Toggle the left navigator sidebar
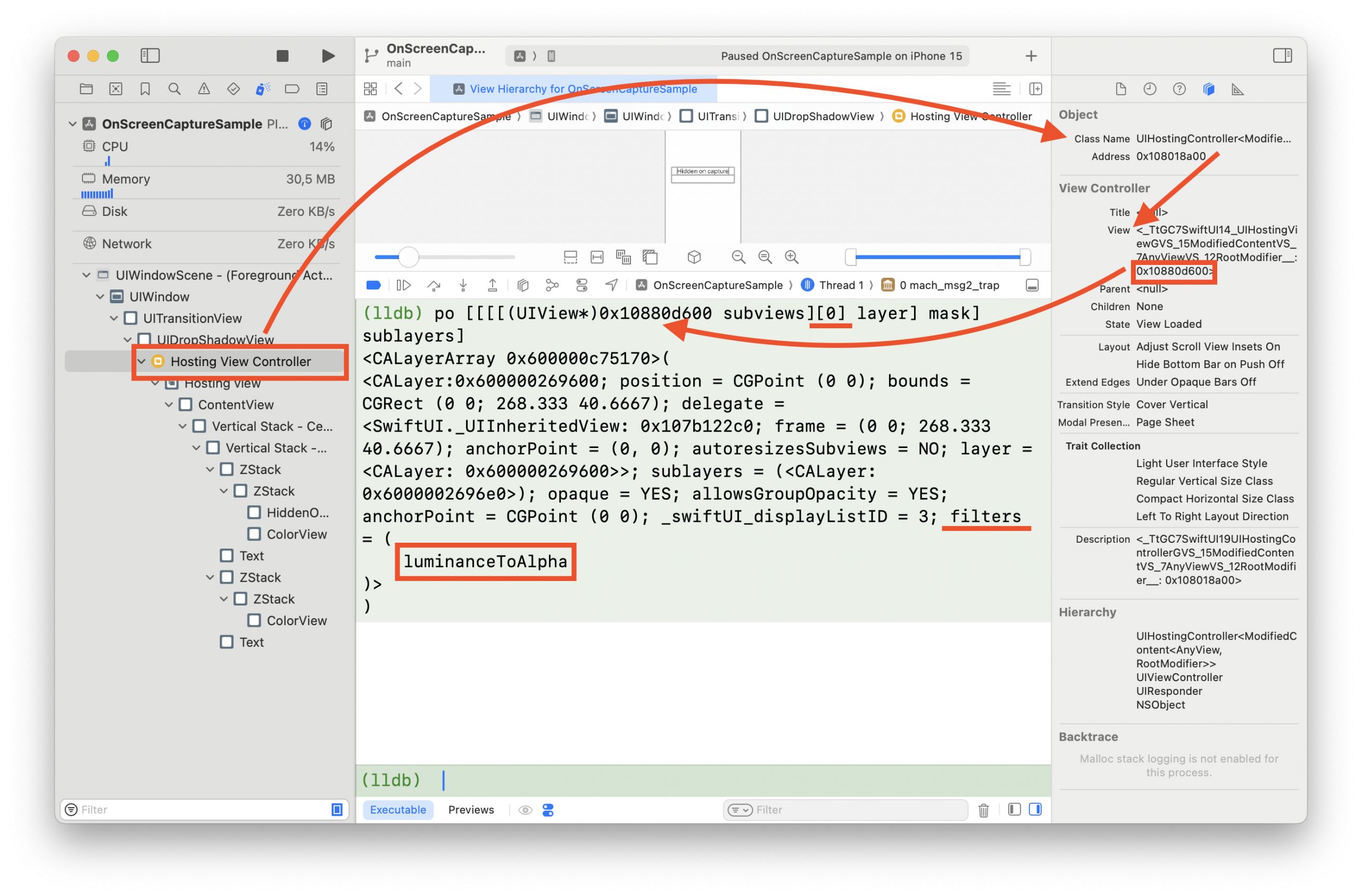Screen dimensions: 1362x896 coord(150,55)
